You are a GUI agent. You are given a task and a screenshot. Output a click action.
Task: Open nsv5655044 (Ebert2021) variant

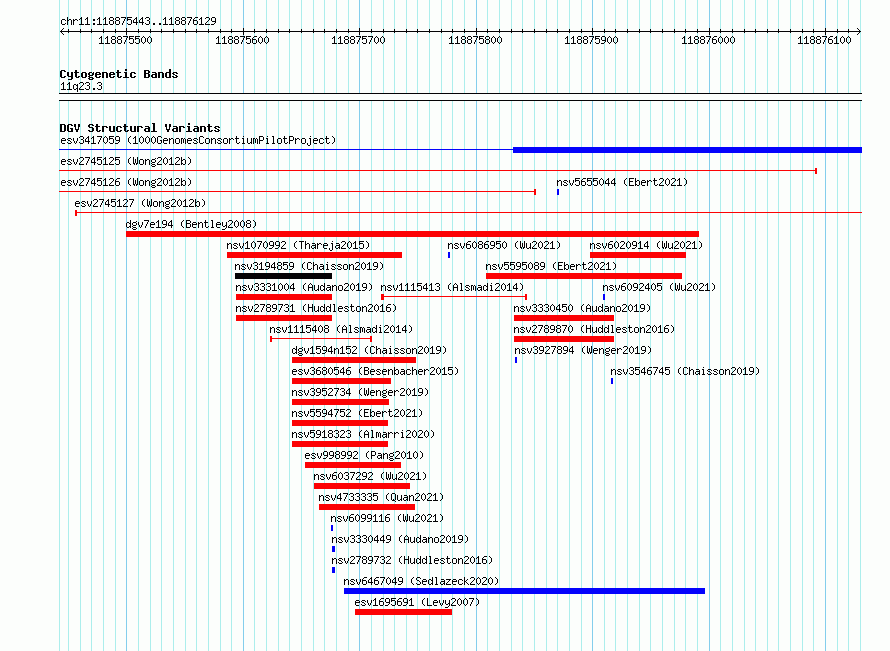click(622, 182)
